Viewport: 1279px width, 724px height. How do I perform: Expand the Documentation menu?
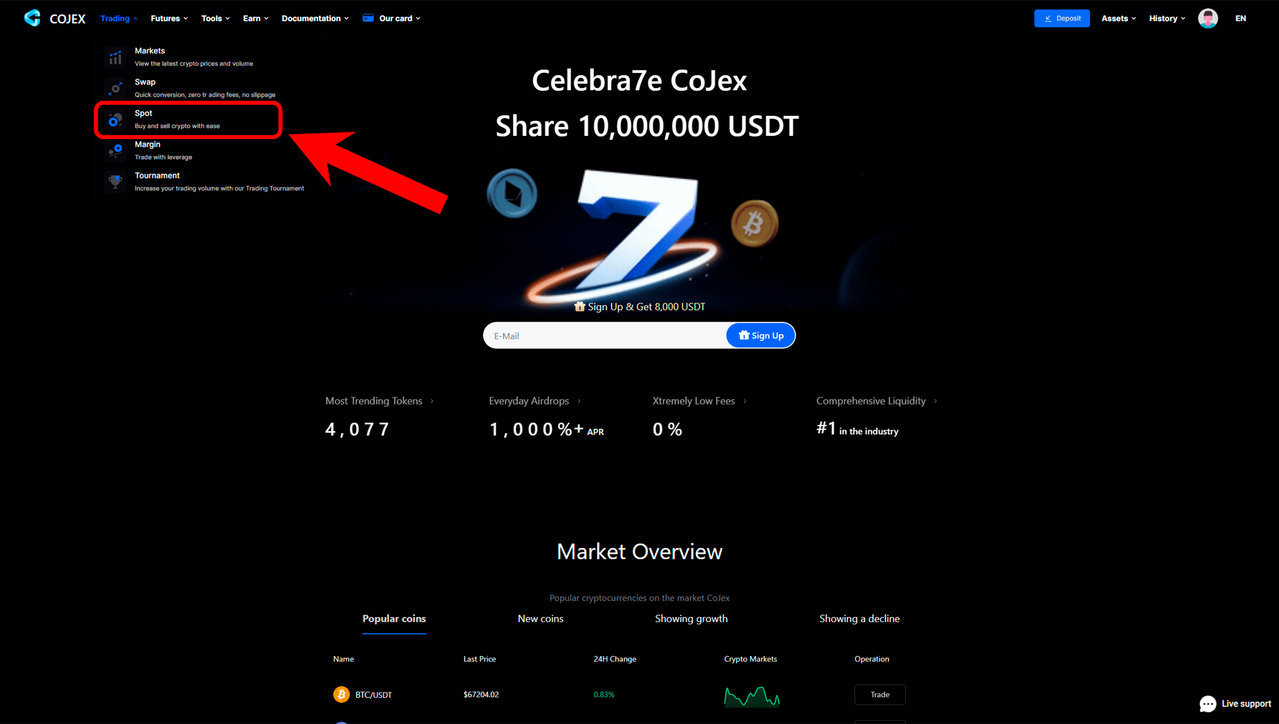[315, 18]
